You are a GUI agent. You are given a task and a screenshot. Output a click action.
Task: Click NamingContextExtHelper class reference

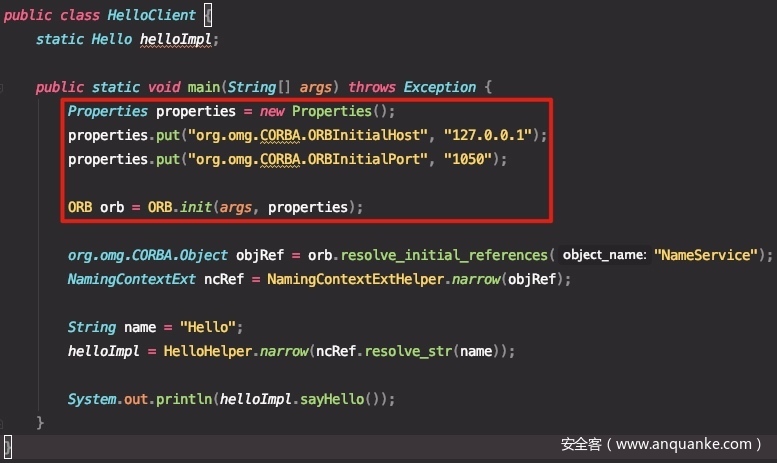355,279
